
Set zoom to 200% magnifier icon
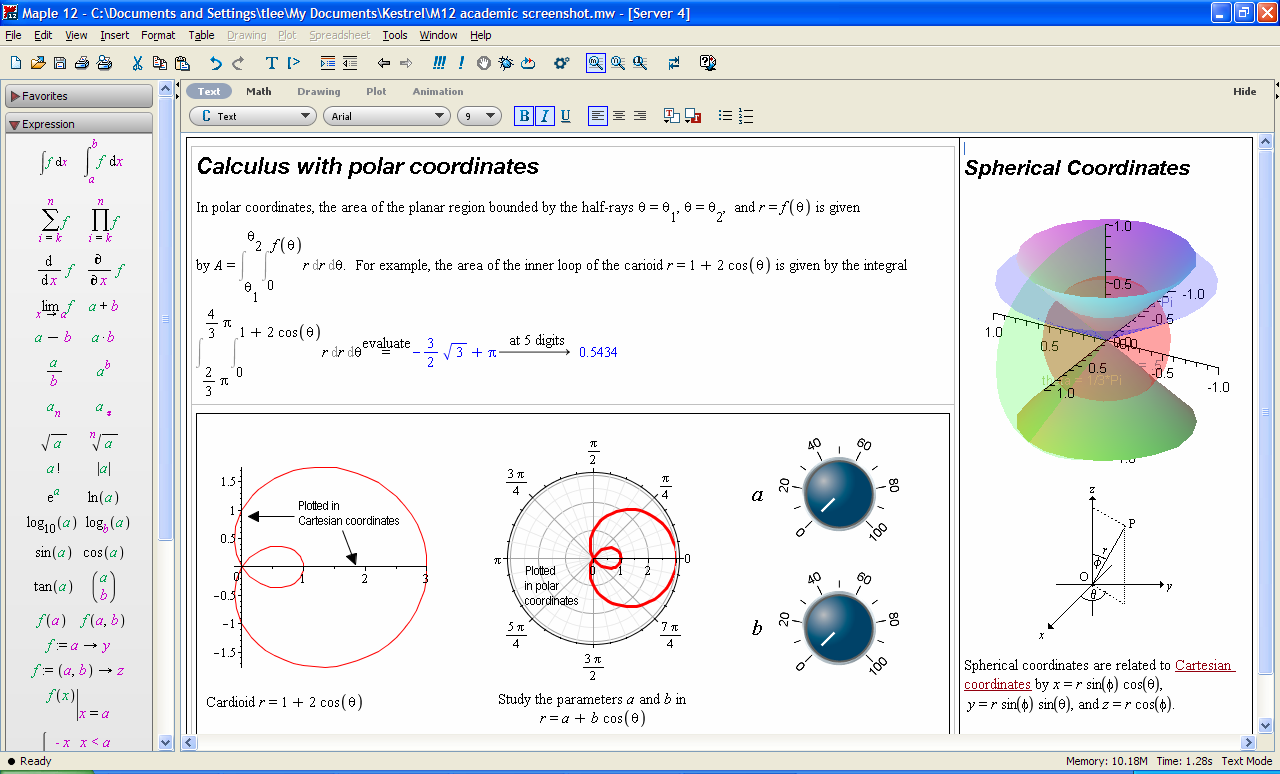pos(640,63)
